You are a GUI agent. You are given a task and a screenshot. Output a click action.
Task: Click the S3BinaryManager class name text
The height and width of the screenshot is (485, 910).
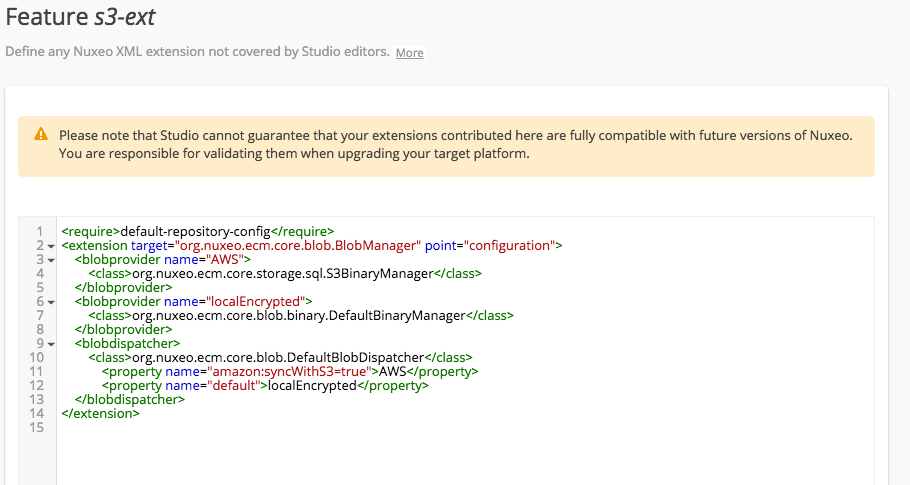(x=283, y=273)
